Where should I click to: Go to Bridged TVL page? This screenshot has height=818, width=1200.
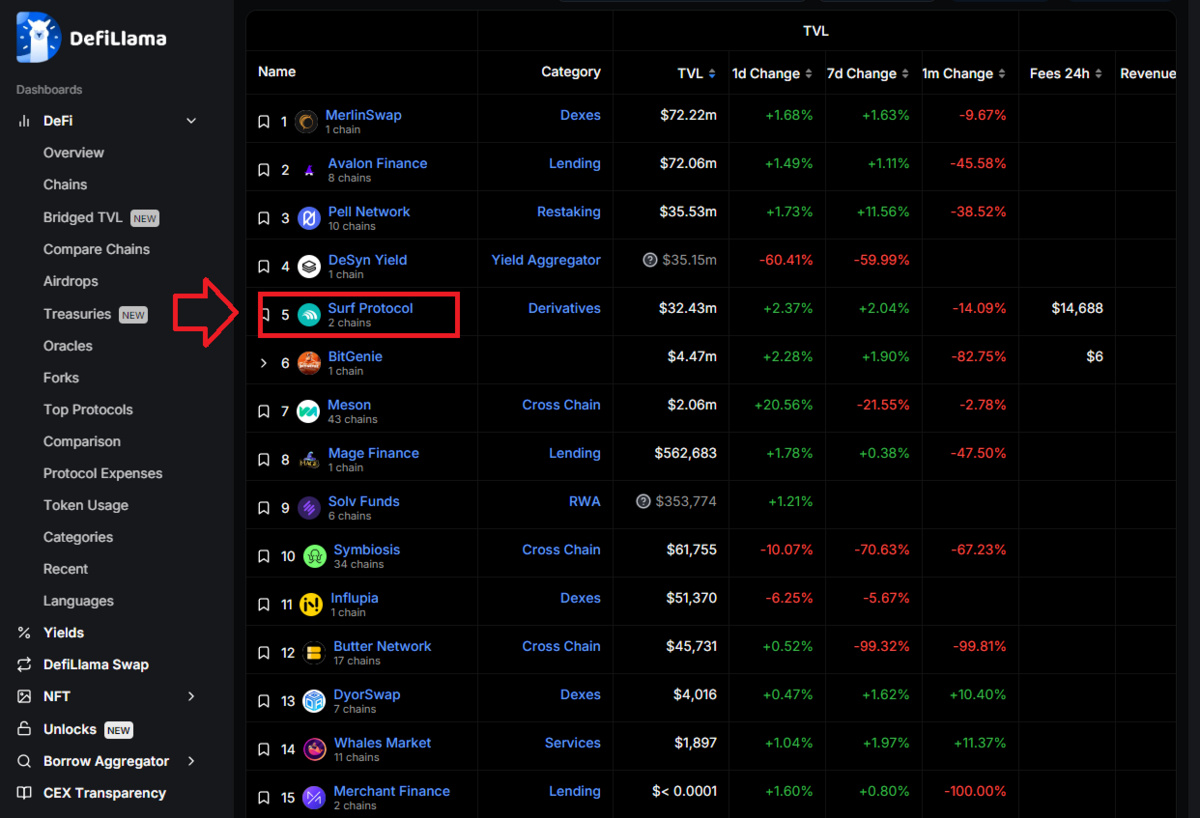pos(82,217)
